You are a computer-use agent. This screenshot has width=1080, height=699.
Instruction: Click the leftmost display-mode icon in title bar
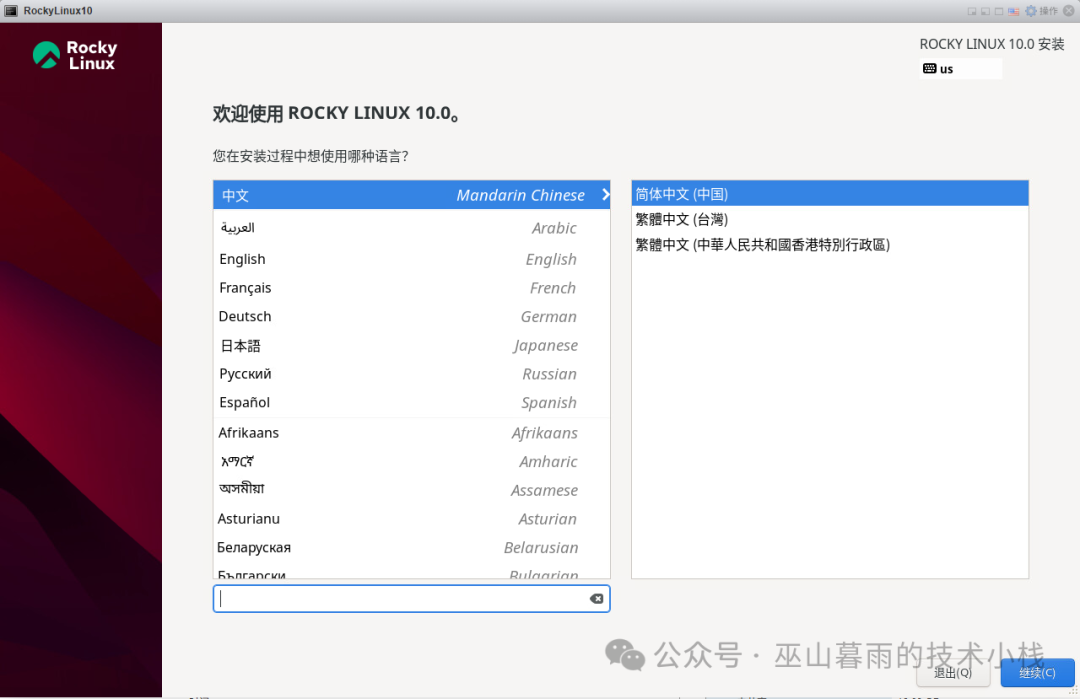coord(972,10)
